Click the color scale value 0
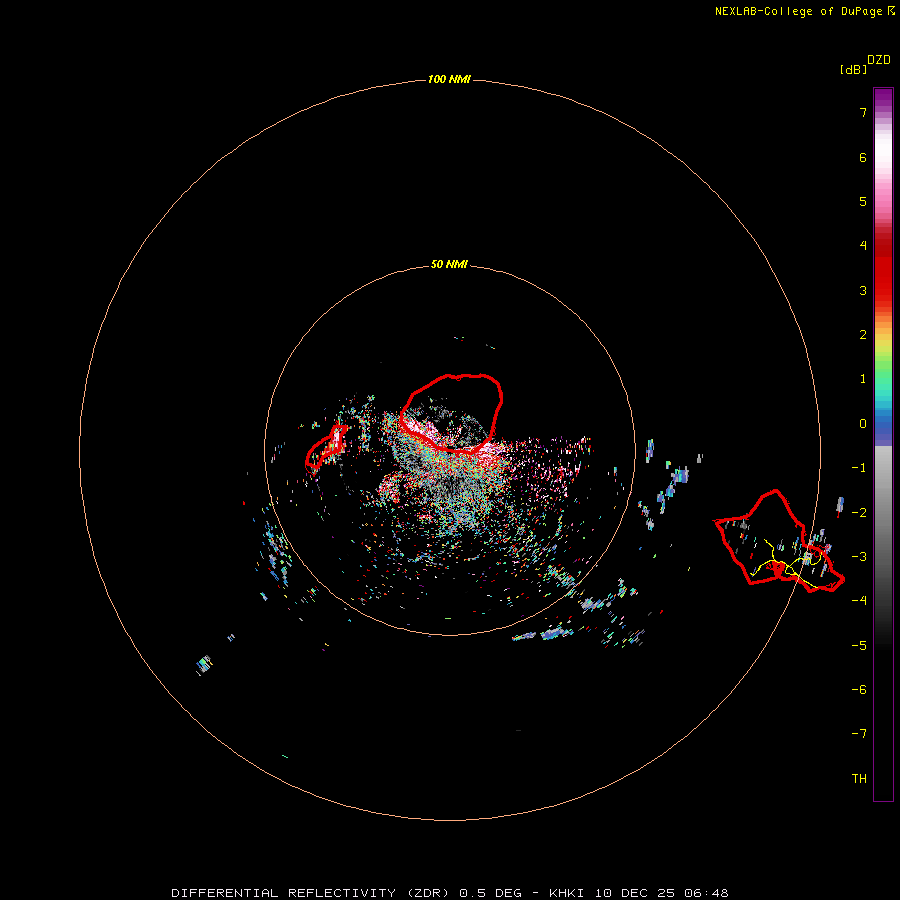 click(x=863, y=424)
